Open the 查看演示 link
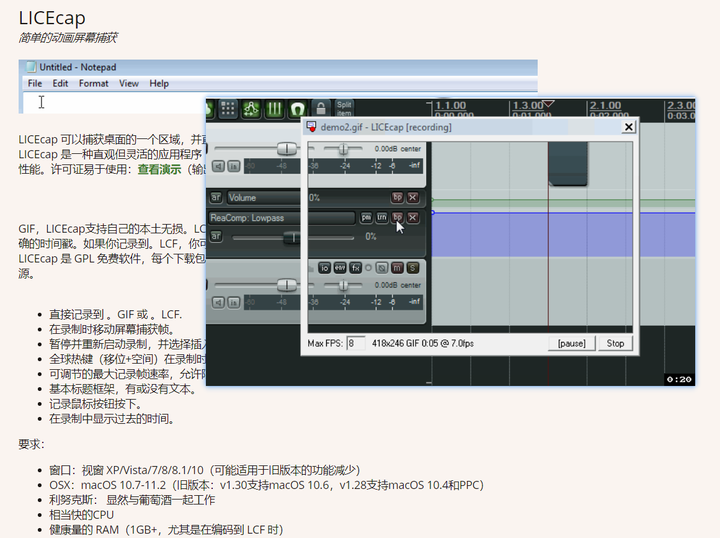Viewport: 720px width, 538px height. tap(159, 169)
